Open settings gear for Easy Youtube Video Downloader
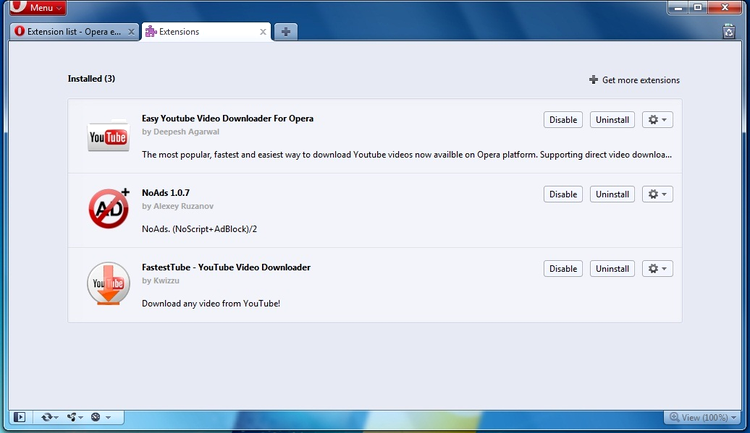The width and height of the screenshot is (750, 433). tap(657, 120)
